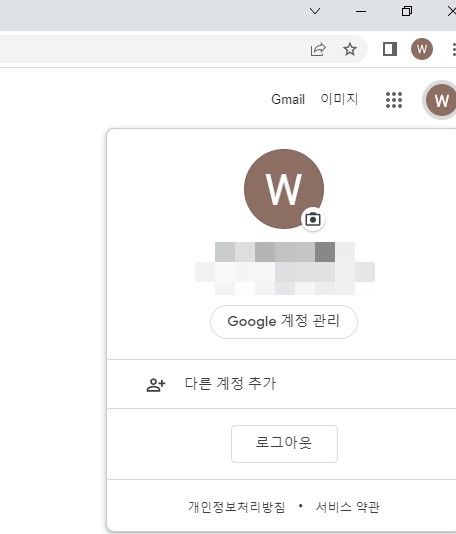Click the Google account avatar on the page

[440, 101]
